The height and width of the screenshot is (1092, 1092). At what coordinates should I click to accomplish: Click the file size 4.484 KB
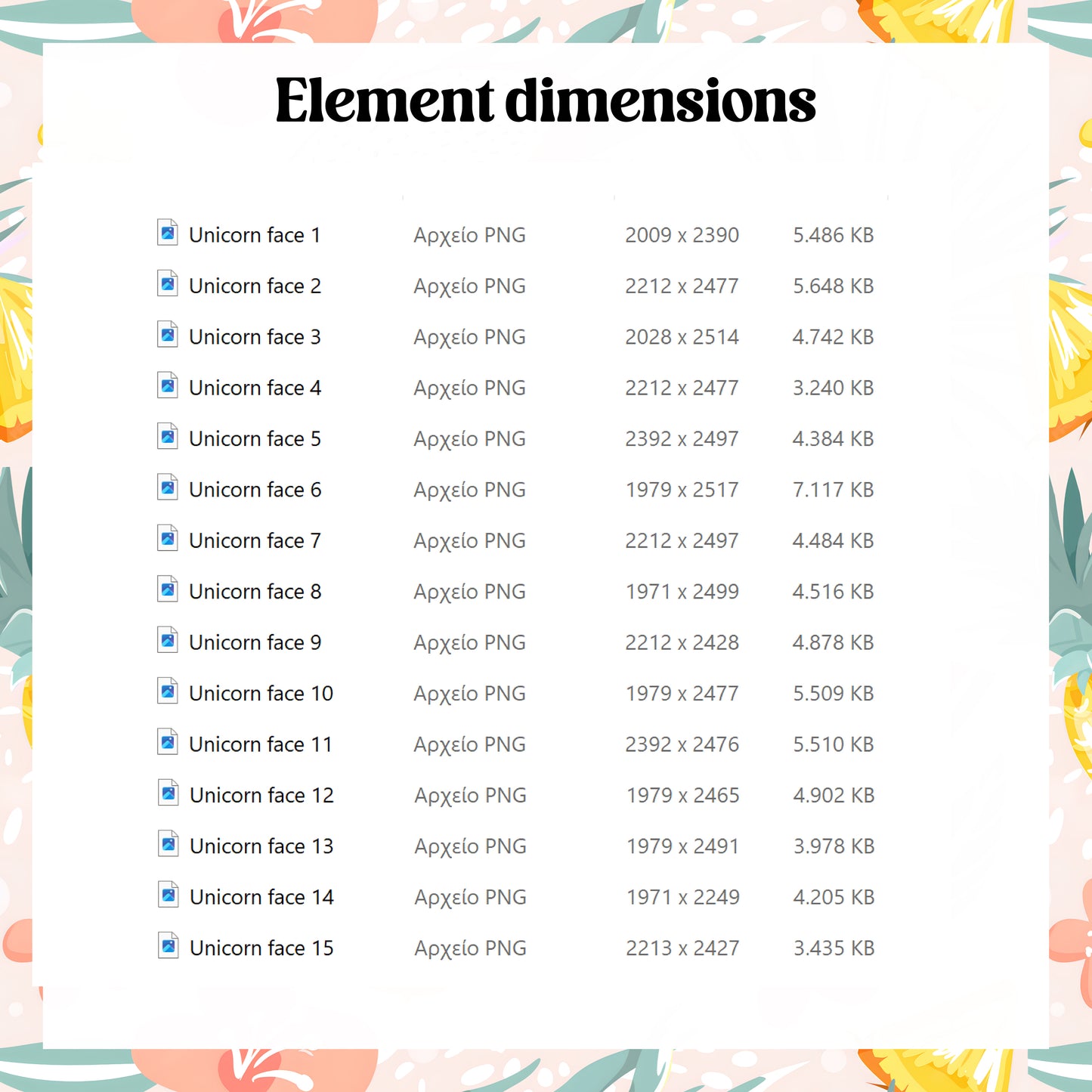(x=833, y=540)
